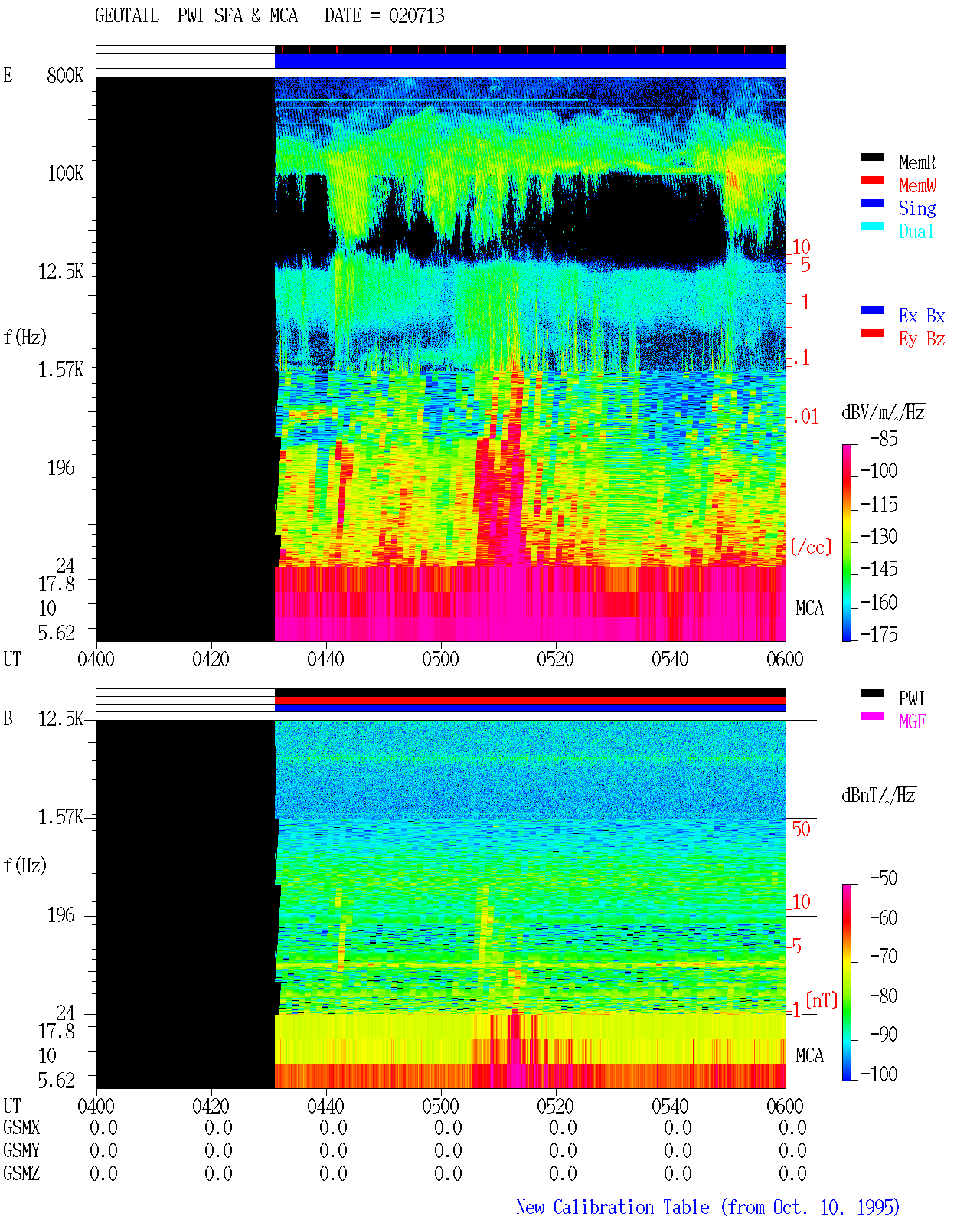Click the red [/cc] density label
The height and width of the screenshot is (1220, 980).
coord(812,547)
